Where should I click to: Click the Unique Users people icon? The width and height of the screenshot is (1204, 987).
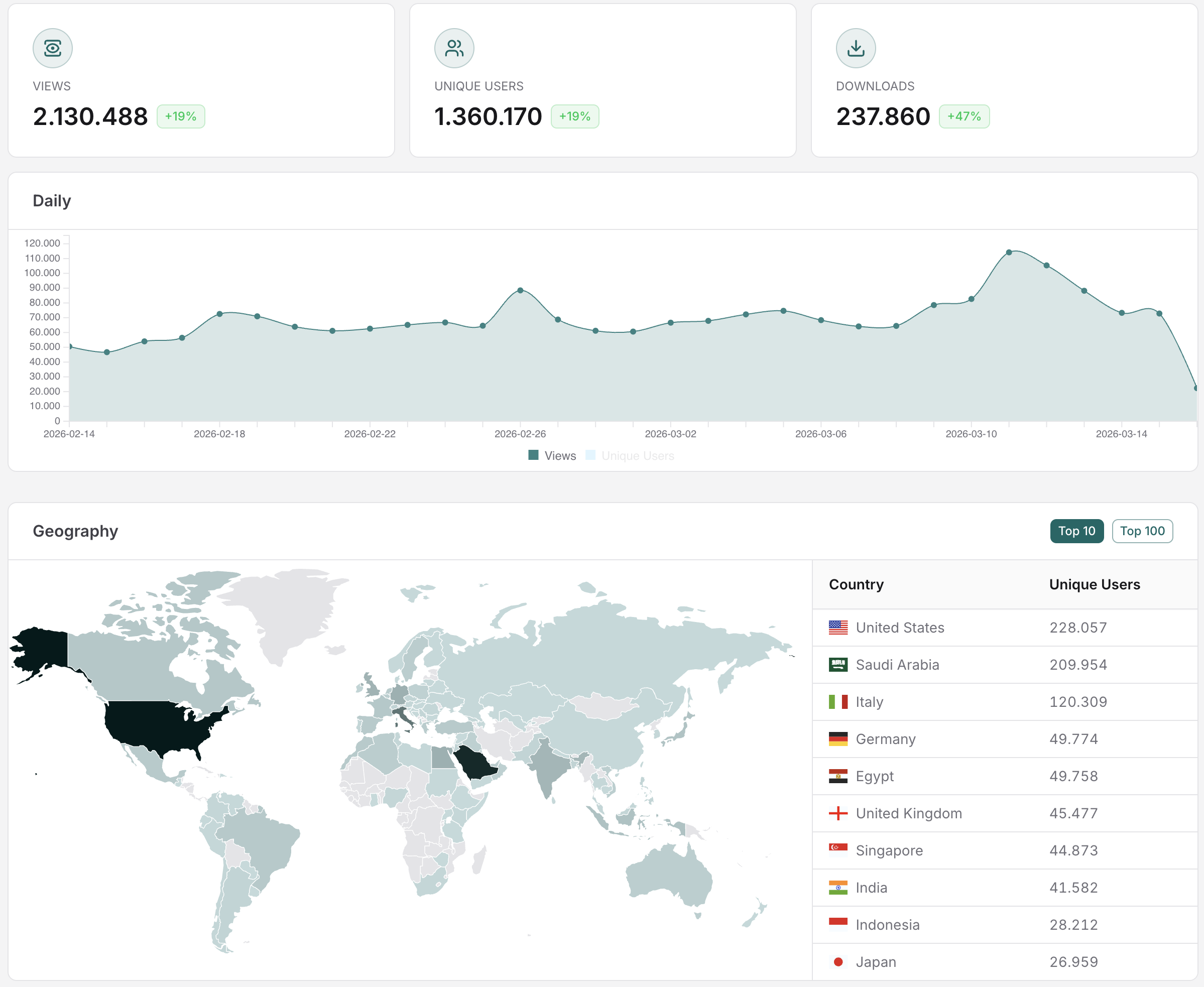pos(453,48)
